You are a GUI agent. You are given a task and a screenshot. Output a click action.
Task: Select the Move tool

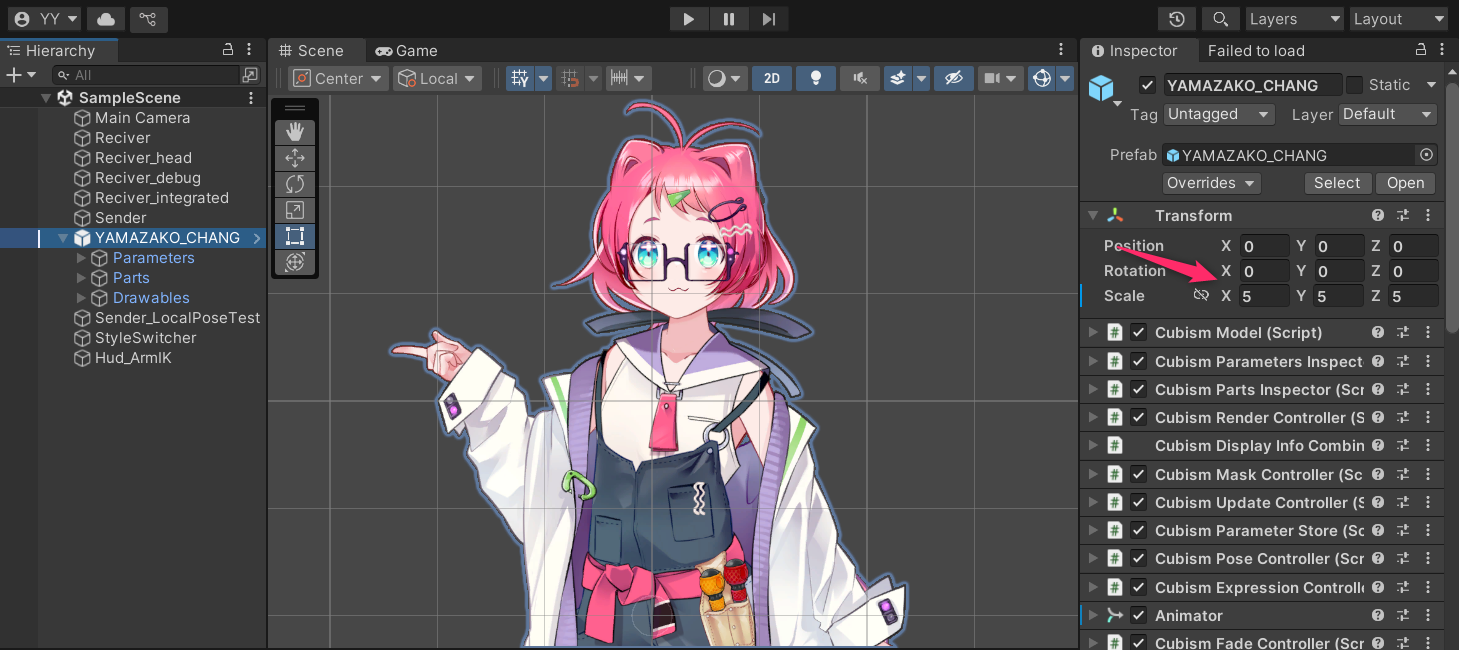295,158
